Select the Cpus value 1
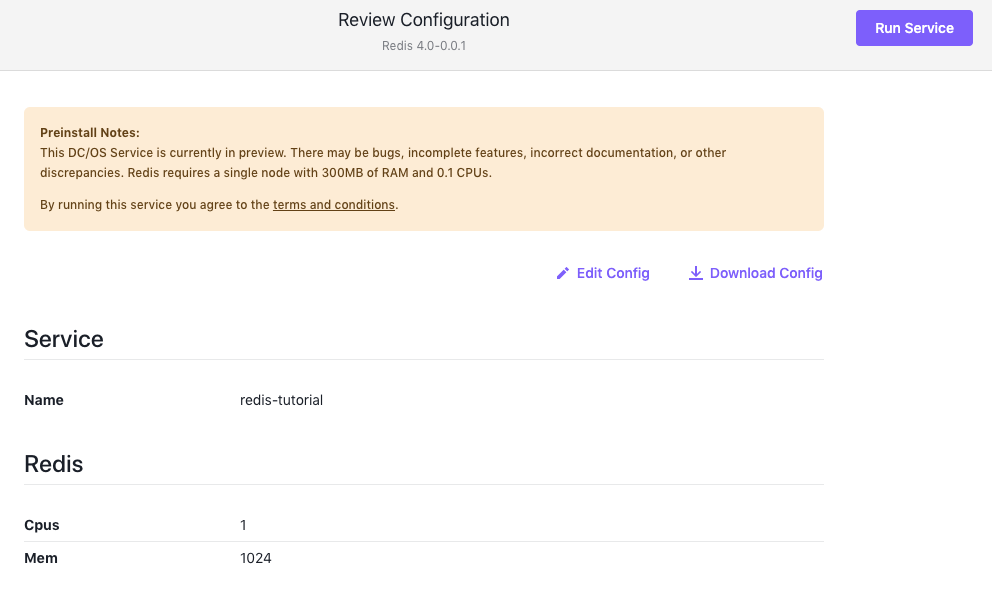The image size is (992, 601). (x=244, y=525)
